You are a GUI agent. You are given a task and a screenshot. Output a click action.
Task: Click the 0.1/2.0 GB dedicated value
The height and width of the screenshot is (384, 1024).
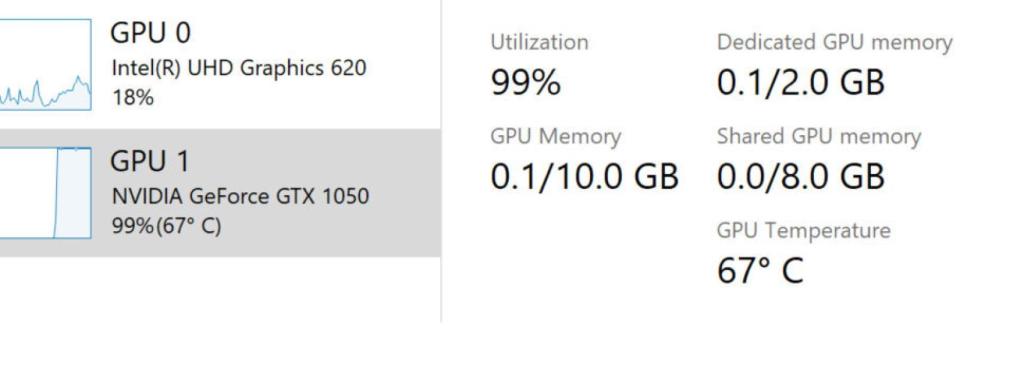pyautogui.click(x=801, y=83)
